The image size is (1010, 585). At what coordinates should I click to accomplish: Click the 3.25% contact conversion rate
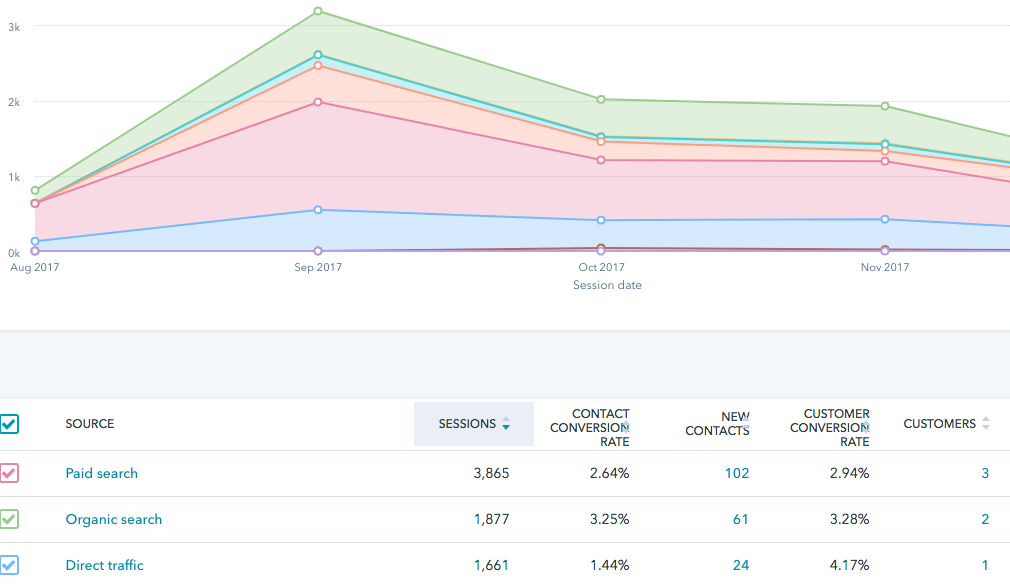coord(609,519)
